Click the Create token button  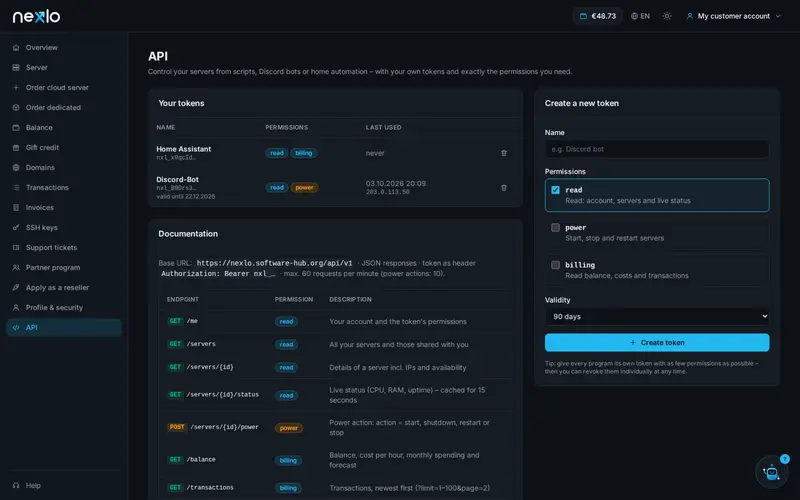coord(657,342)
